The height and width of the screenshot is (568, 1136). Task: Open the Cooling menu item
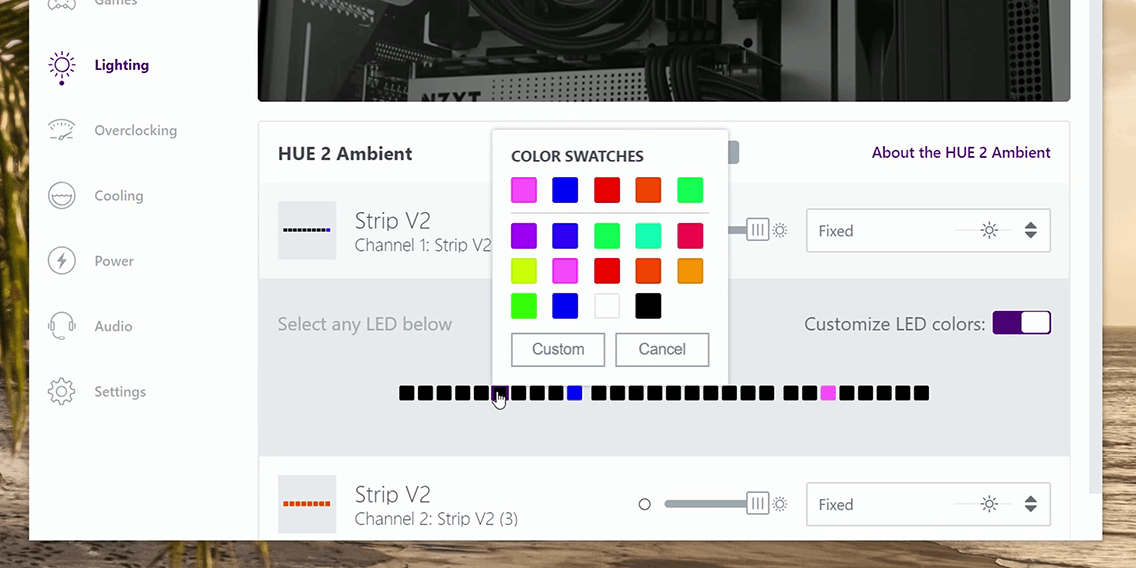click(118, 196)
